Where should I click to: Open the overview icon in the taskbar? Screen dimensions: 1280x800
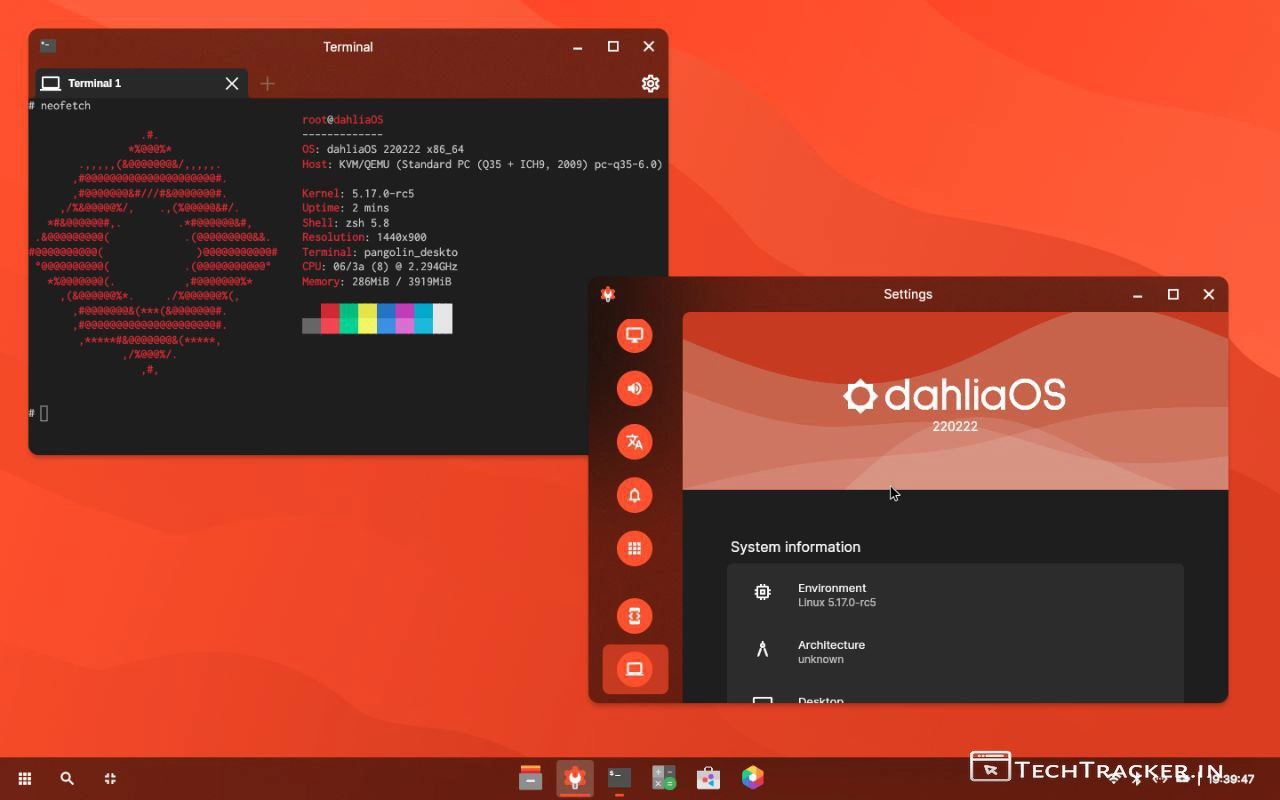110,778
